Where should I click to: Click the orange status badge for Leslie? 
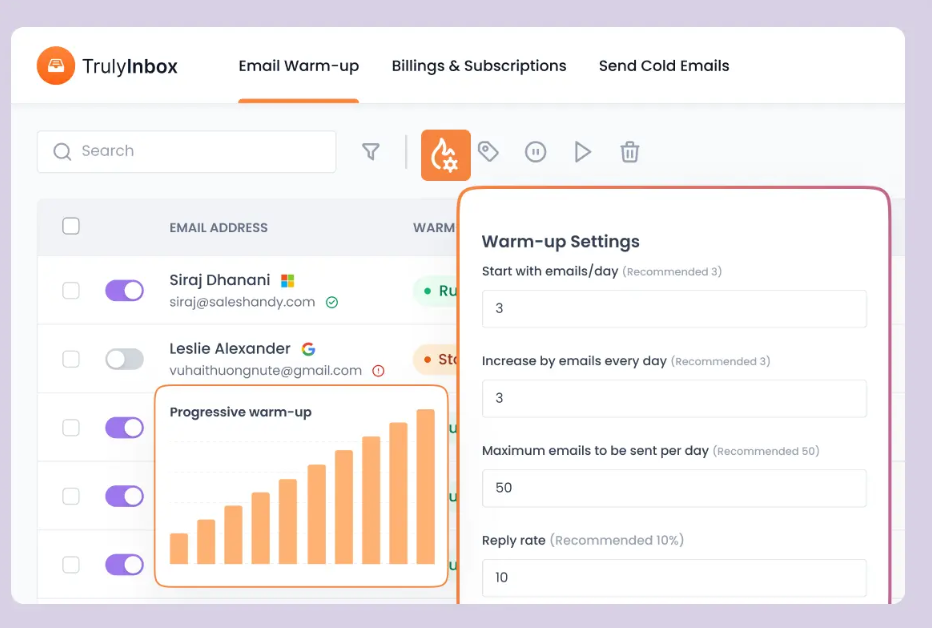pyautogui.click(x=436, y=359)
